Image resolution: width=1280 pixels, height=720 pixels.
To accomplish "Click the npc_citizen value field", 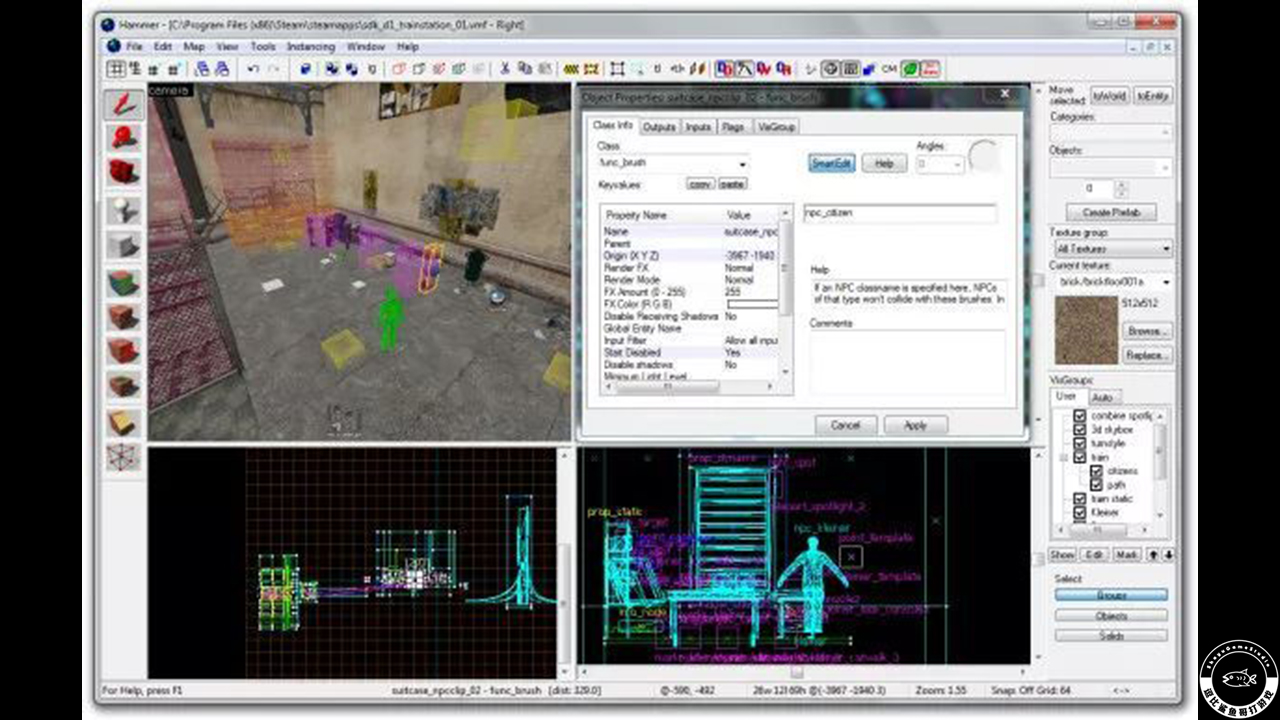I will pos(899,213).
